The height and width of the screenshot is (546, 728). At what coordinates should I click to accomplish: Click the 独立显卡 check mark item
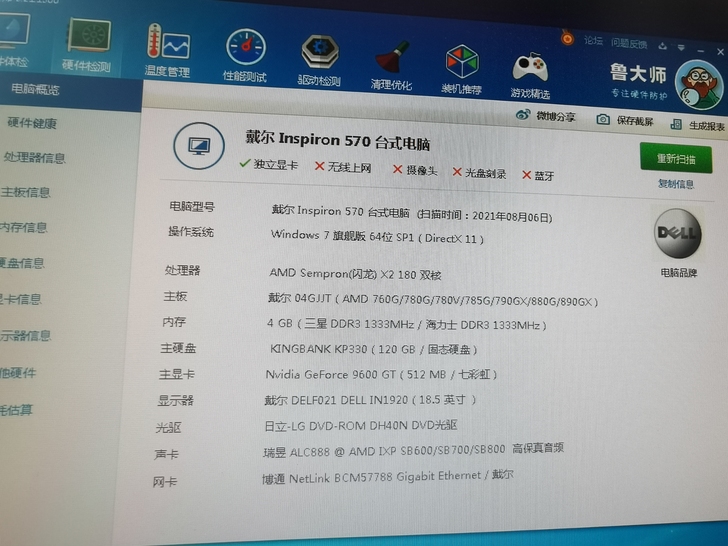point(268,164)
